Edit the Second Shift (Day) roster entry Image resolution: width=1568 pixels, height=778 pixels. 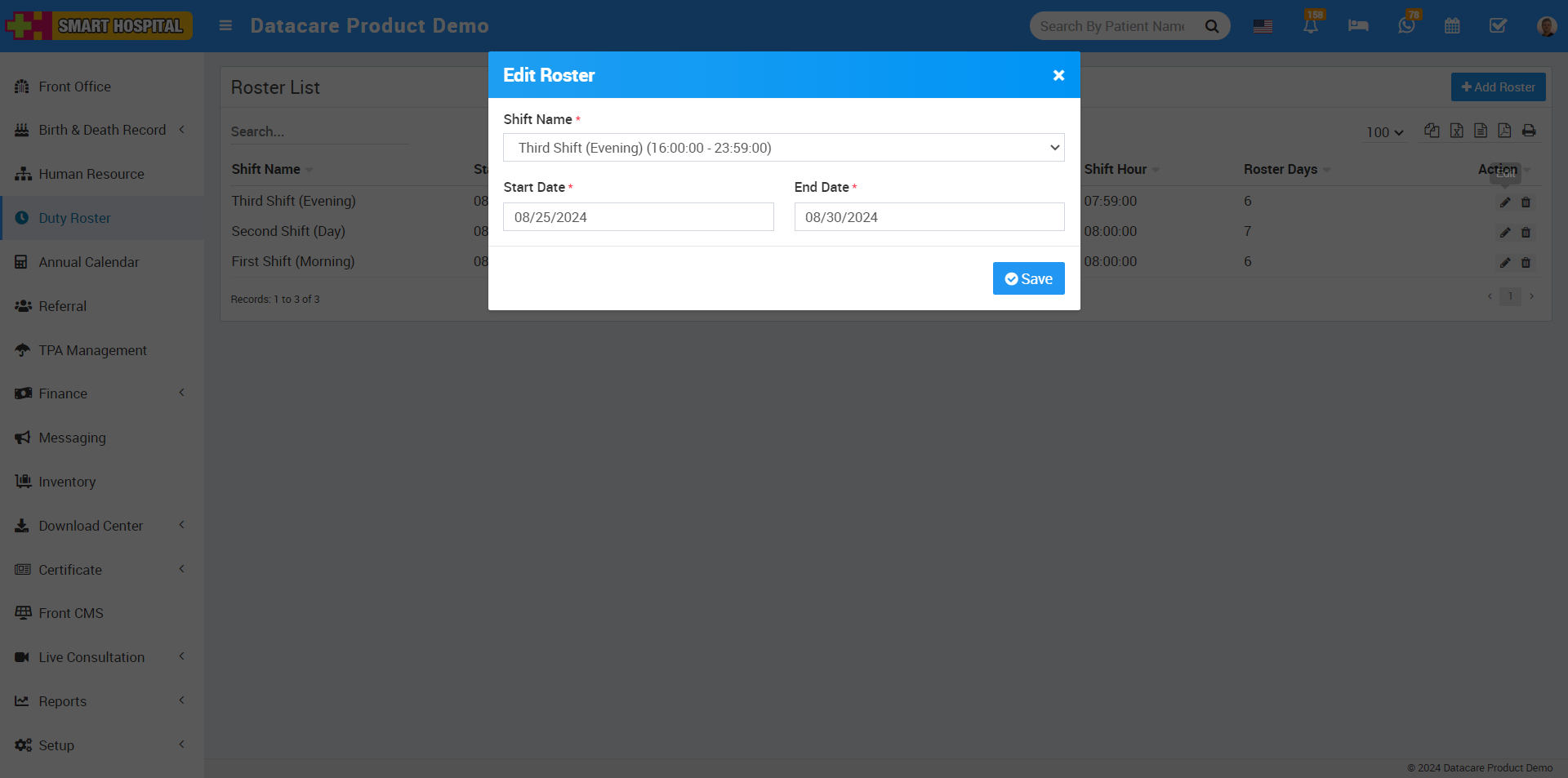click(x=1504, y=233)
